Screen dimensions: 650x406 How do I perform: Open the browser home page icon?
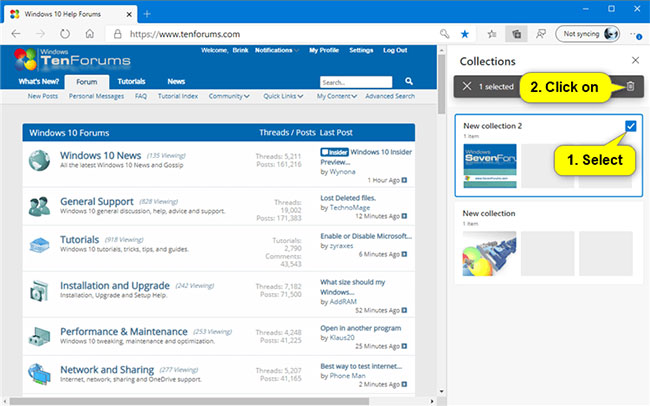(x=90, y=34)
